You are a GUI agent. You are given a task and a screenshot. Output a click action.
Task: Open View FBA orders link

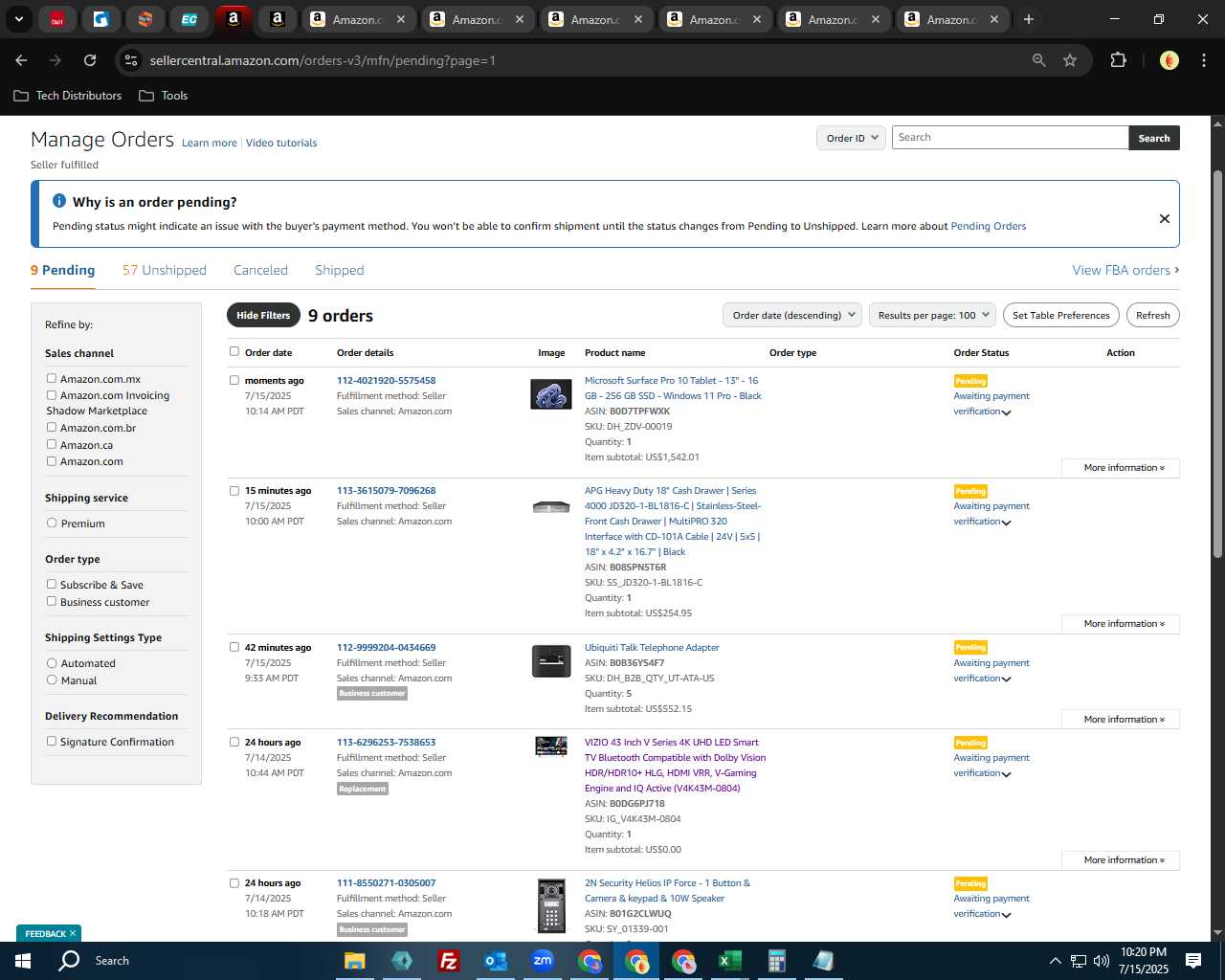(x=1125, y=270)
